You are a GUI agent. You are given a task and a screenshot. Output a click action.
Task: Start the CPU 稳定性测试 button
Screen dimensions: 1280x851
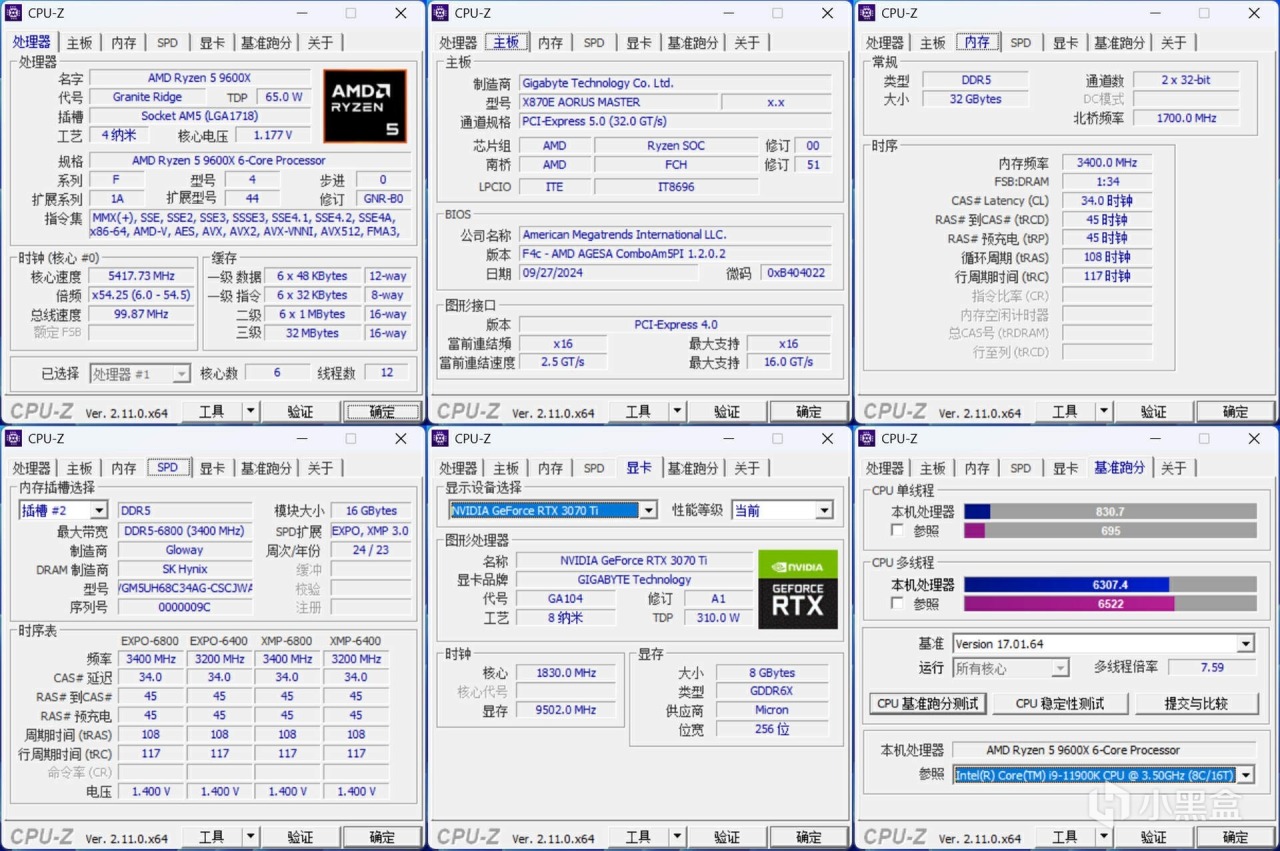coord(1060,703)
